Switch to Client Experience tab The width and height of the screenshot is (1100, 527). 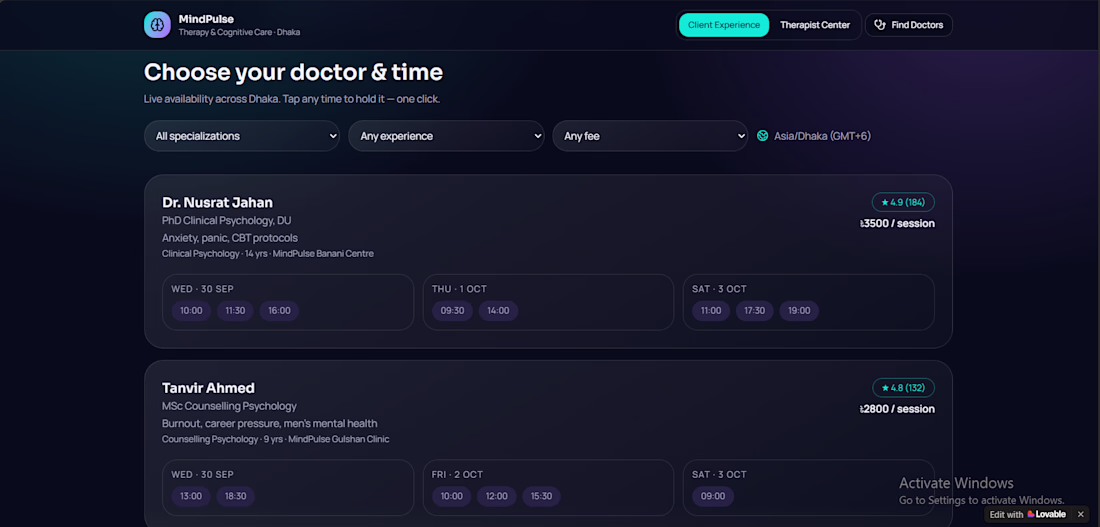click(723, 25)
